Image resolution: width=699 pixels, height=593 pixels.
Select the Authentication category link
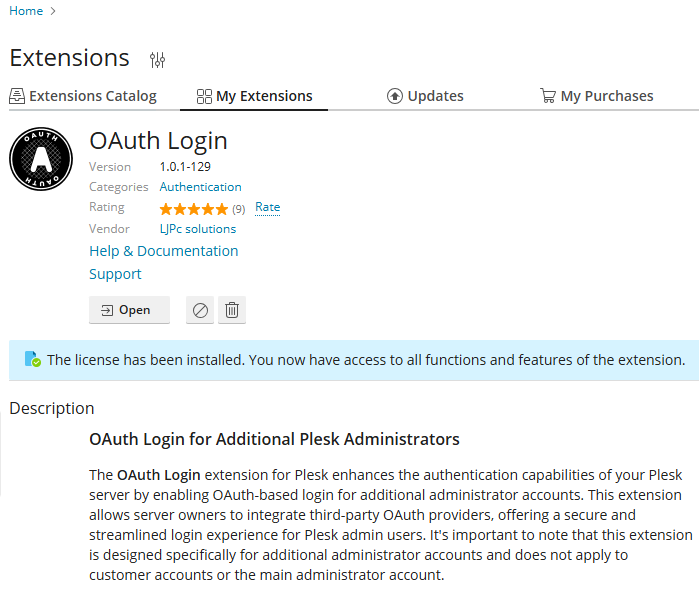point(200,187)
